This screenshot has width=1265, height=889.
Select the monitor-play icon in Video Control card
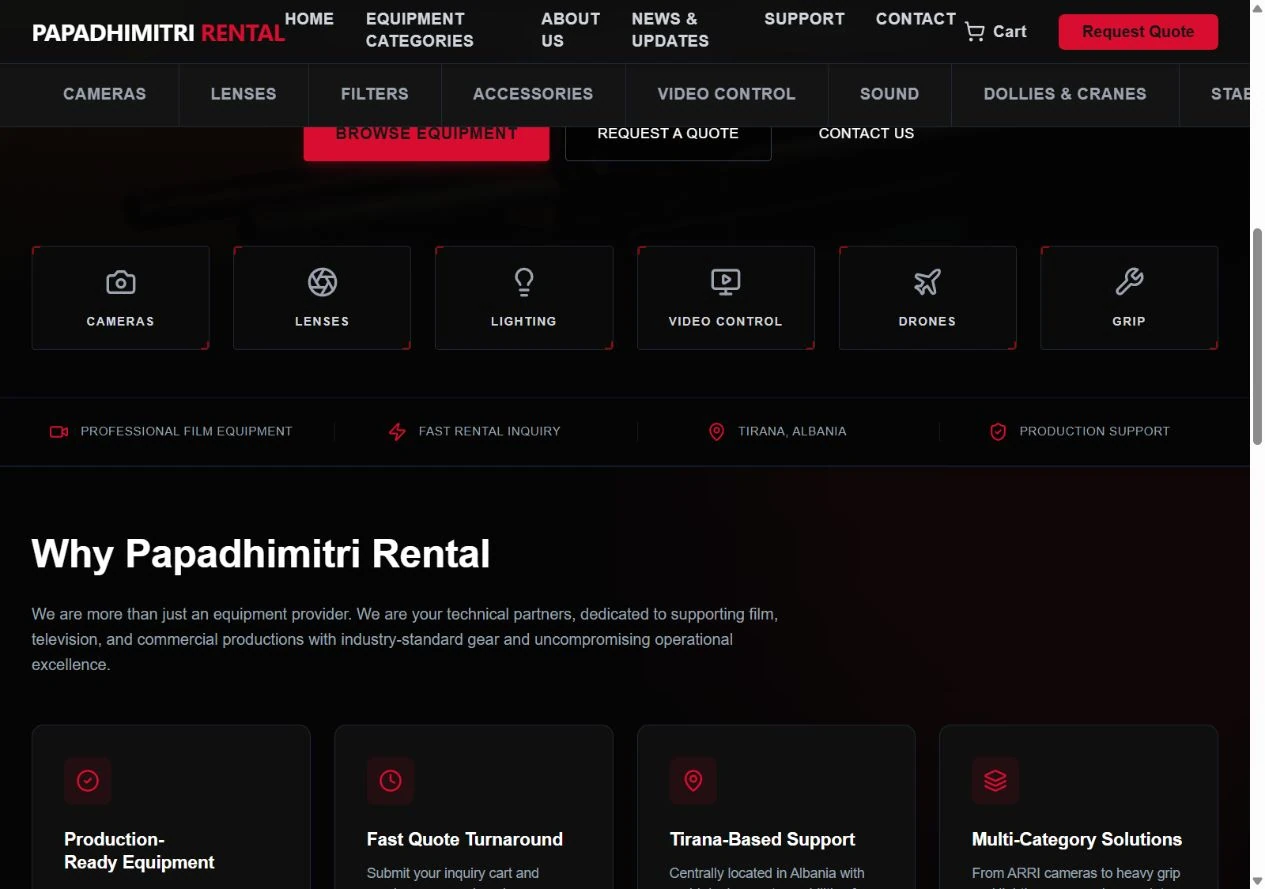coord(726,283)
